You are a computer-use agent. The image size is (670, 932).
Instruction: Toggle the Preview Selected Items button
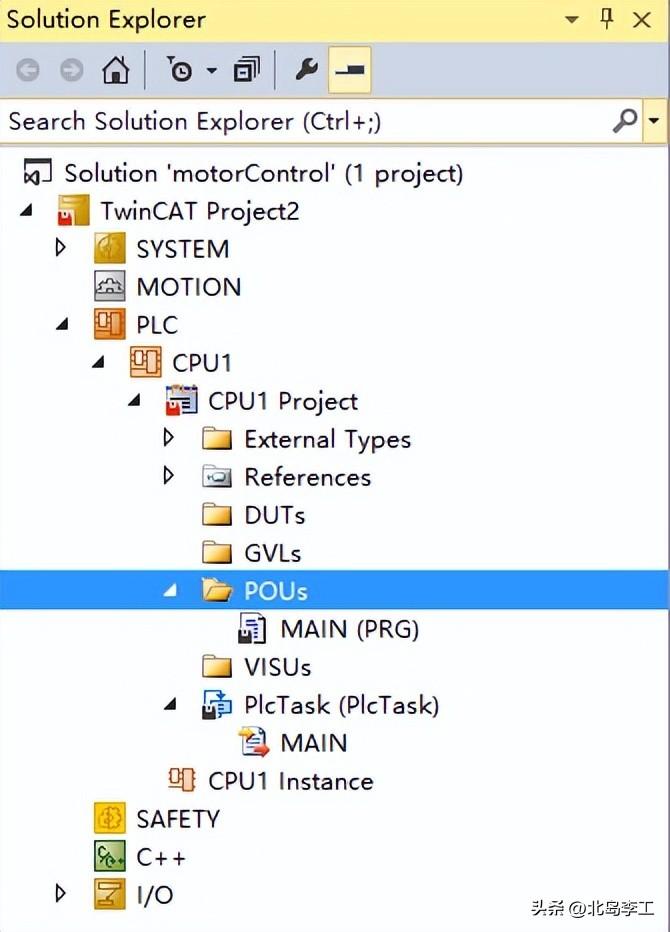[350, 70]
